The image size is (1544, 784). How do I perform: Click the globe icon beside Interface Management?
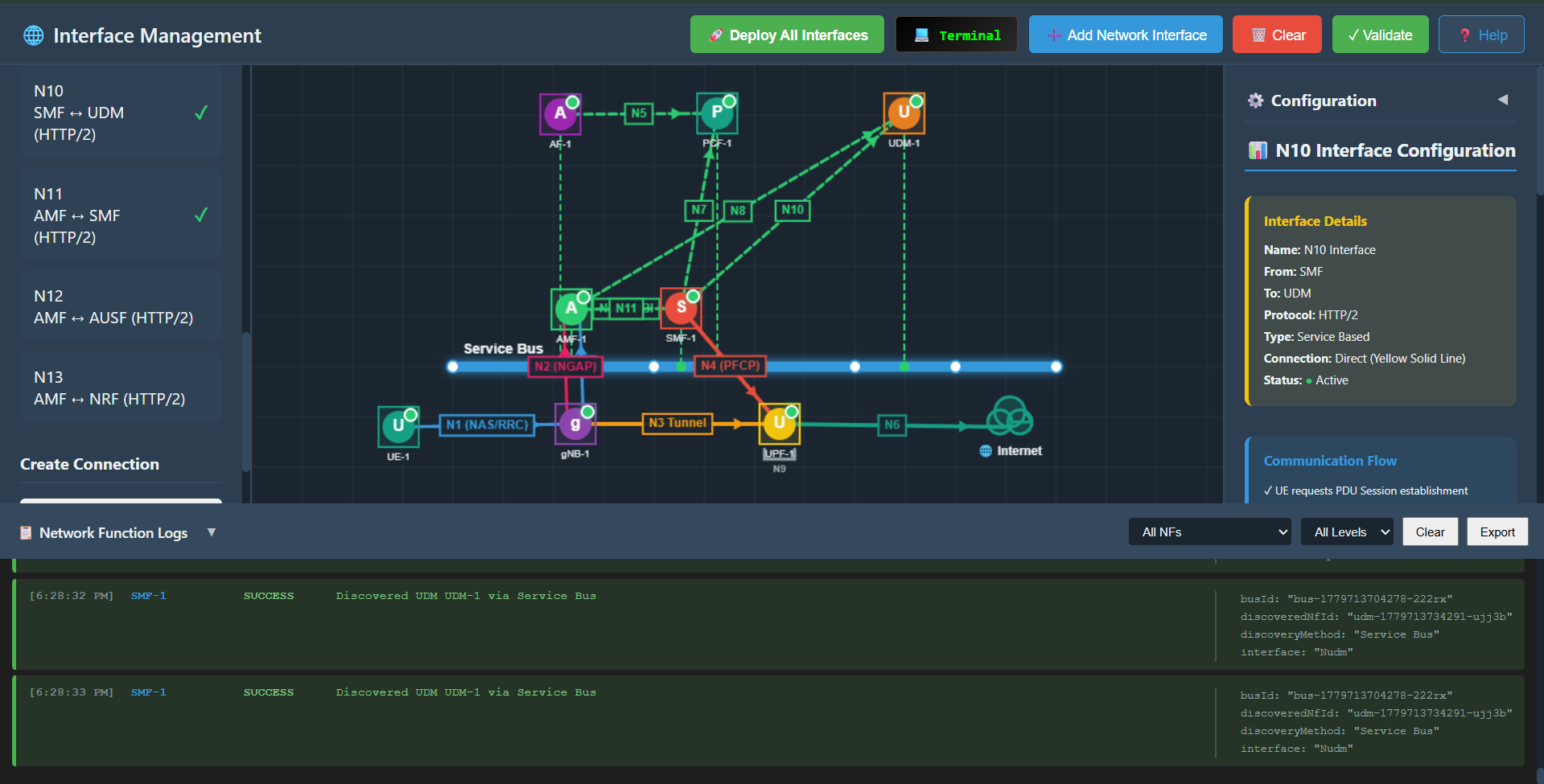[34, 35]
